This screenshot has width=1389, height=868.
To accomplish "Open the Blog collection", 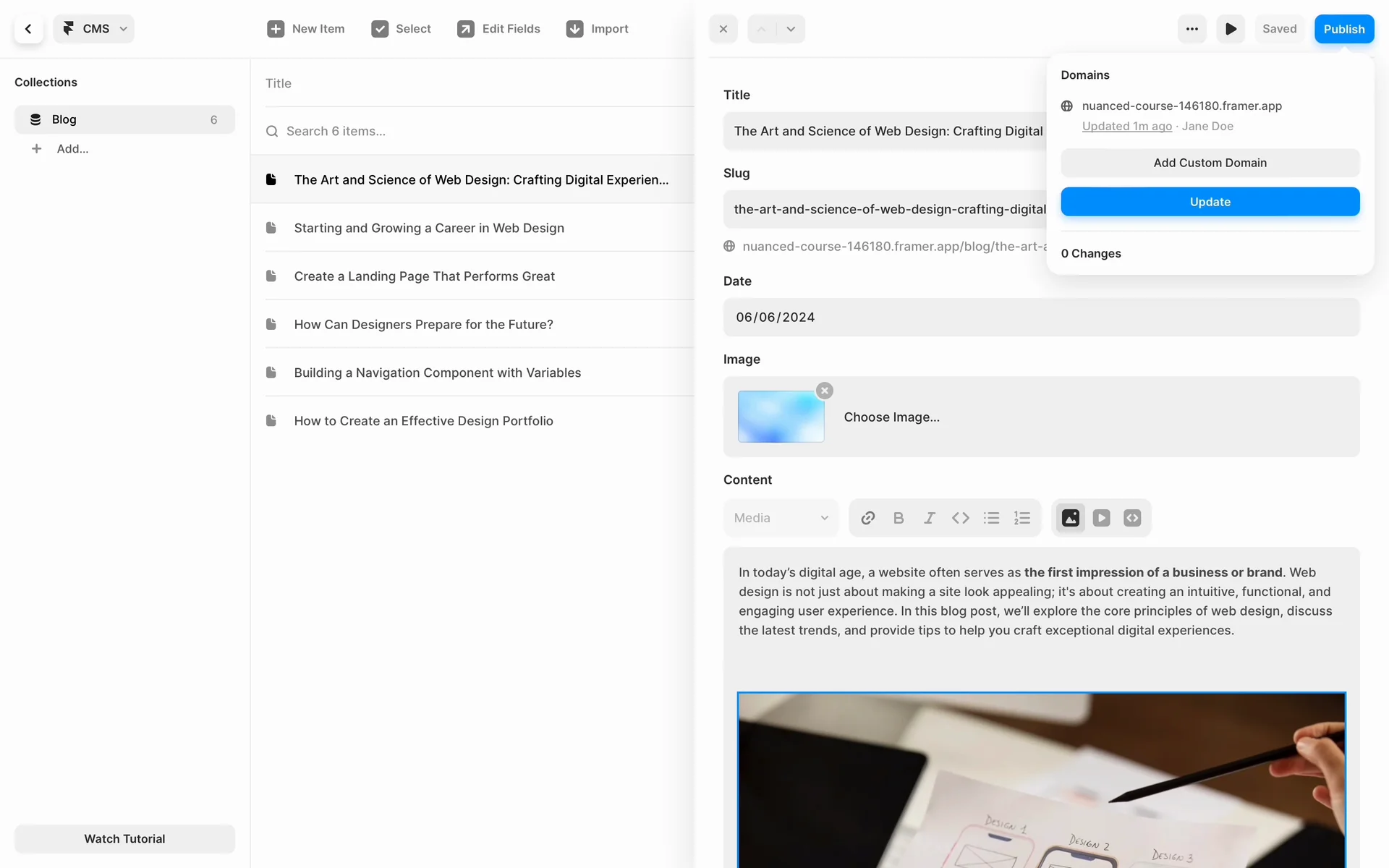I will click(124, 119).
